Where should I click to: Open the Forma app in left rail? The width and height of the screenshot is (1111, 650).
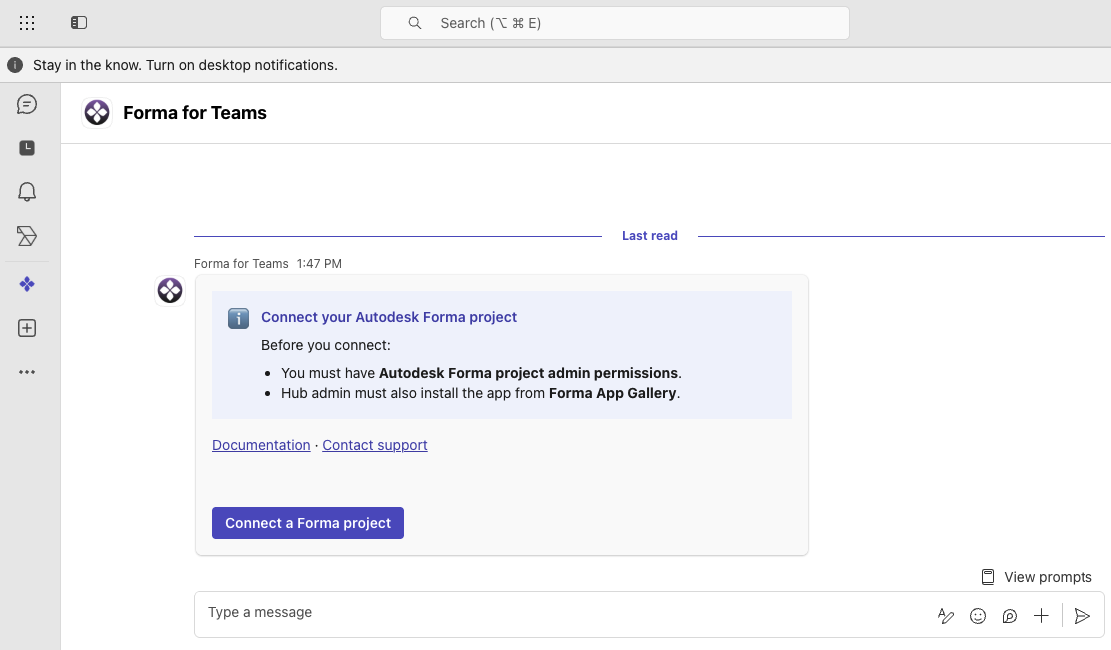27,284
